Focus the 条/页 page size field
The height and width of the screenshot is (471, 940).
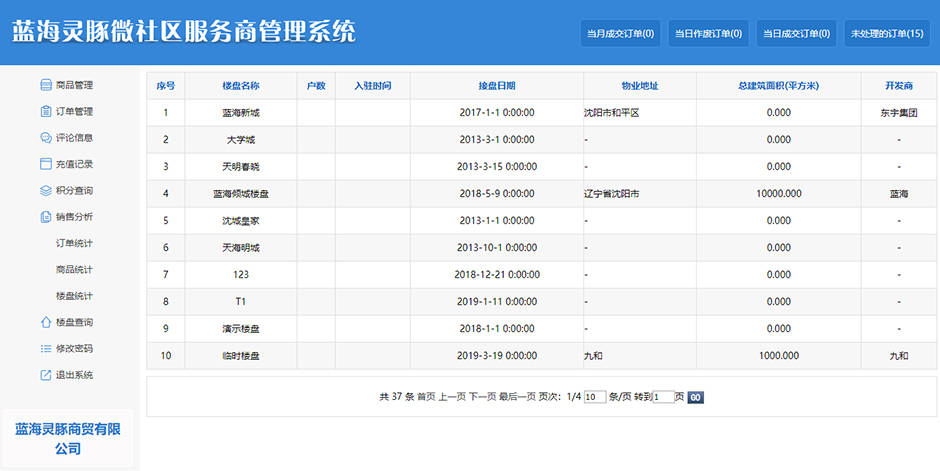[x=595, y=397]
